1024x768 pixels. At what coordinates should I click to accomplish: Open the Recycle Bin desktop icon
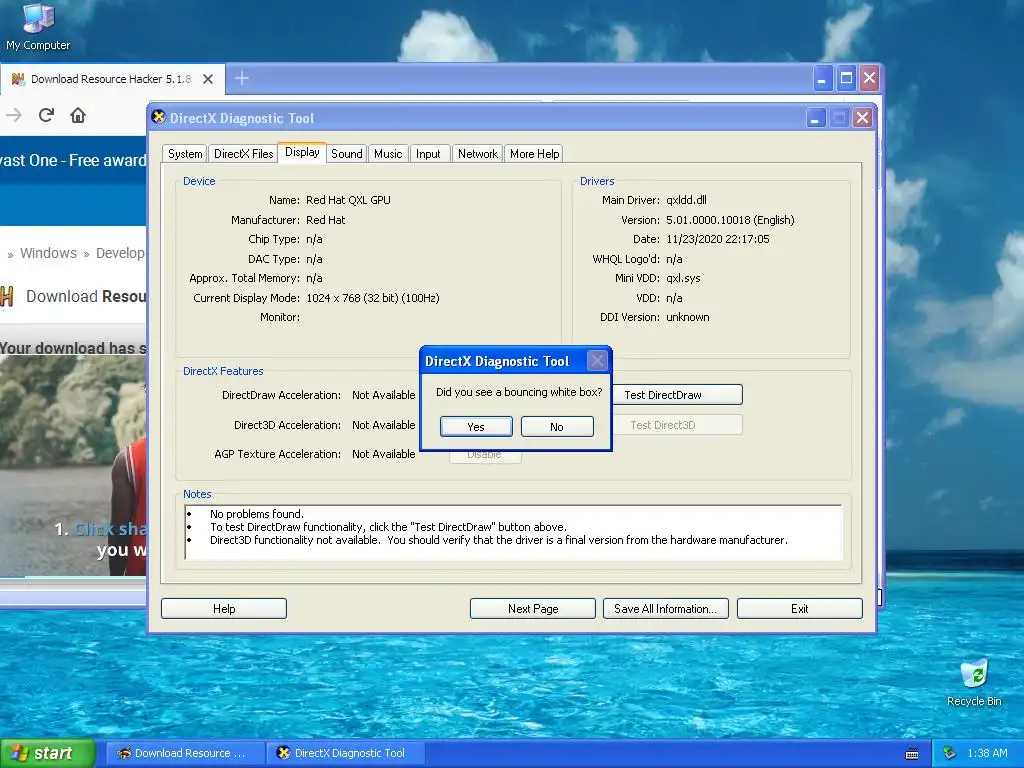pyautogui.click(x=974, y=682)
